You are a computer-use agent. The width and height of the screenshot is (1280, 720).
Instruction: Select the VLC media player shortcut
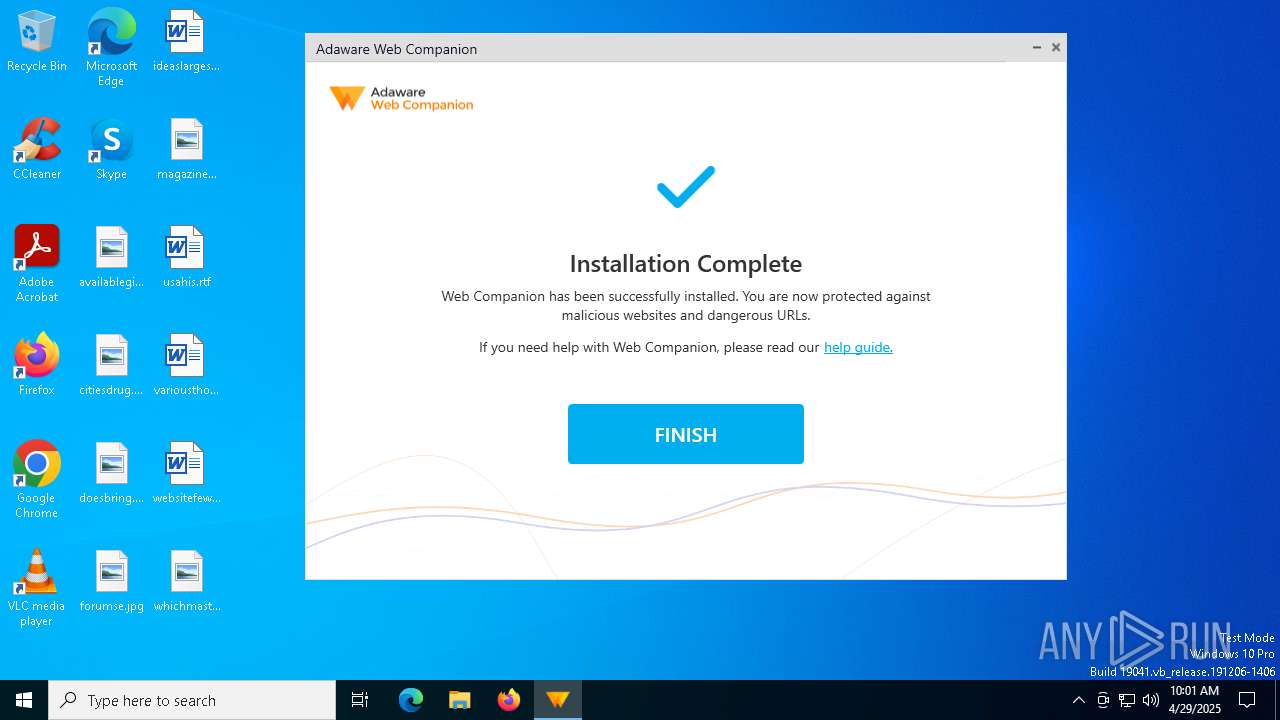pos(37,588)
